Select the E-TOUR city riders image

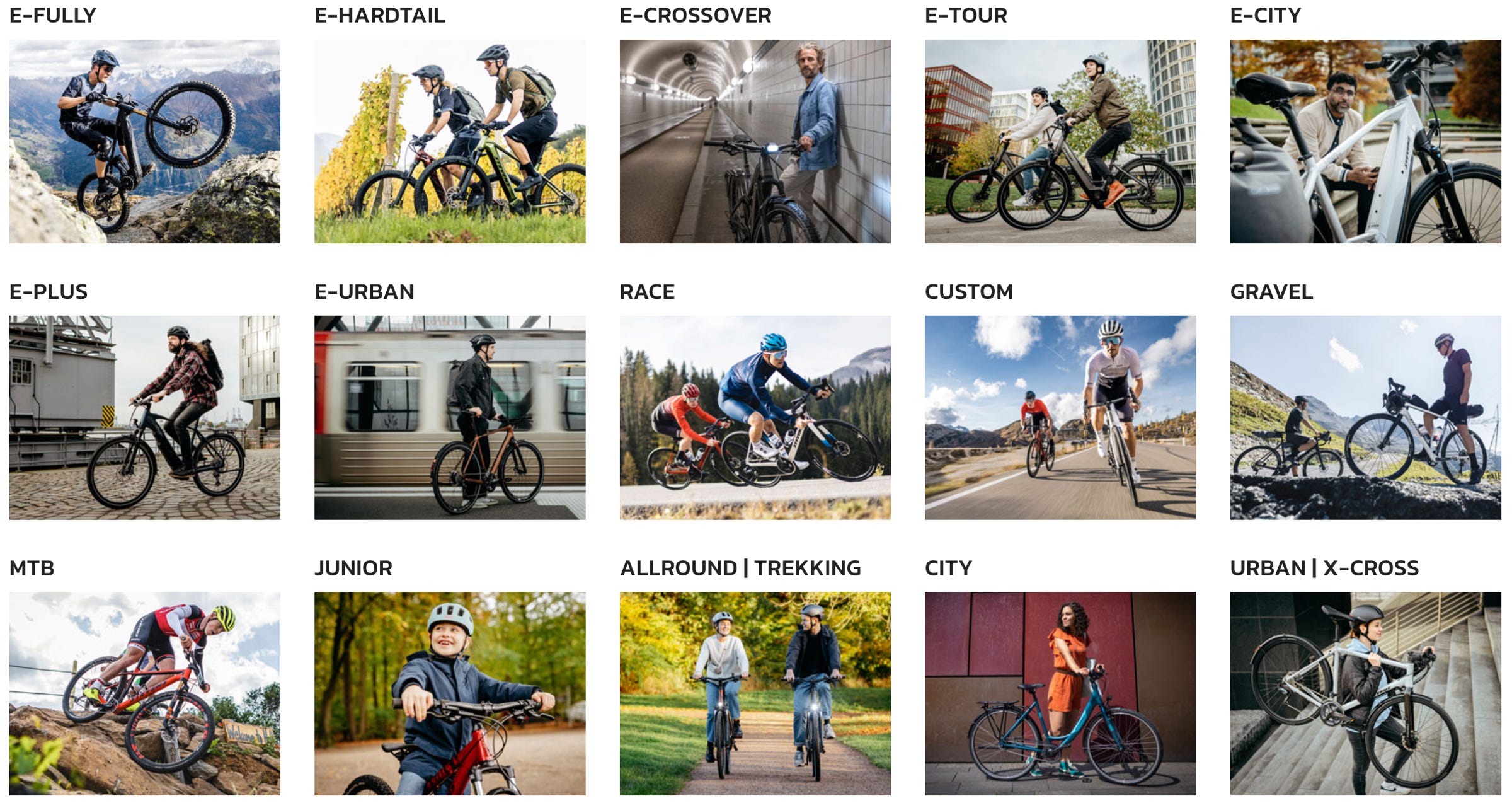pos(1060,142)
